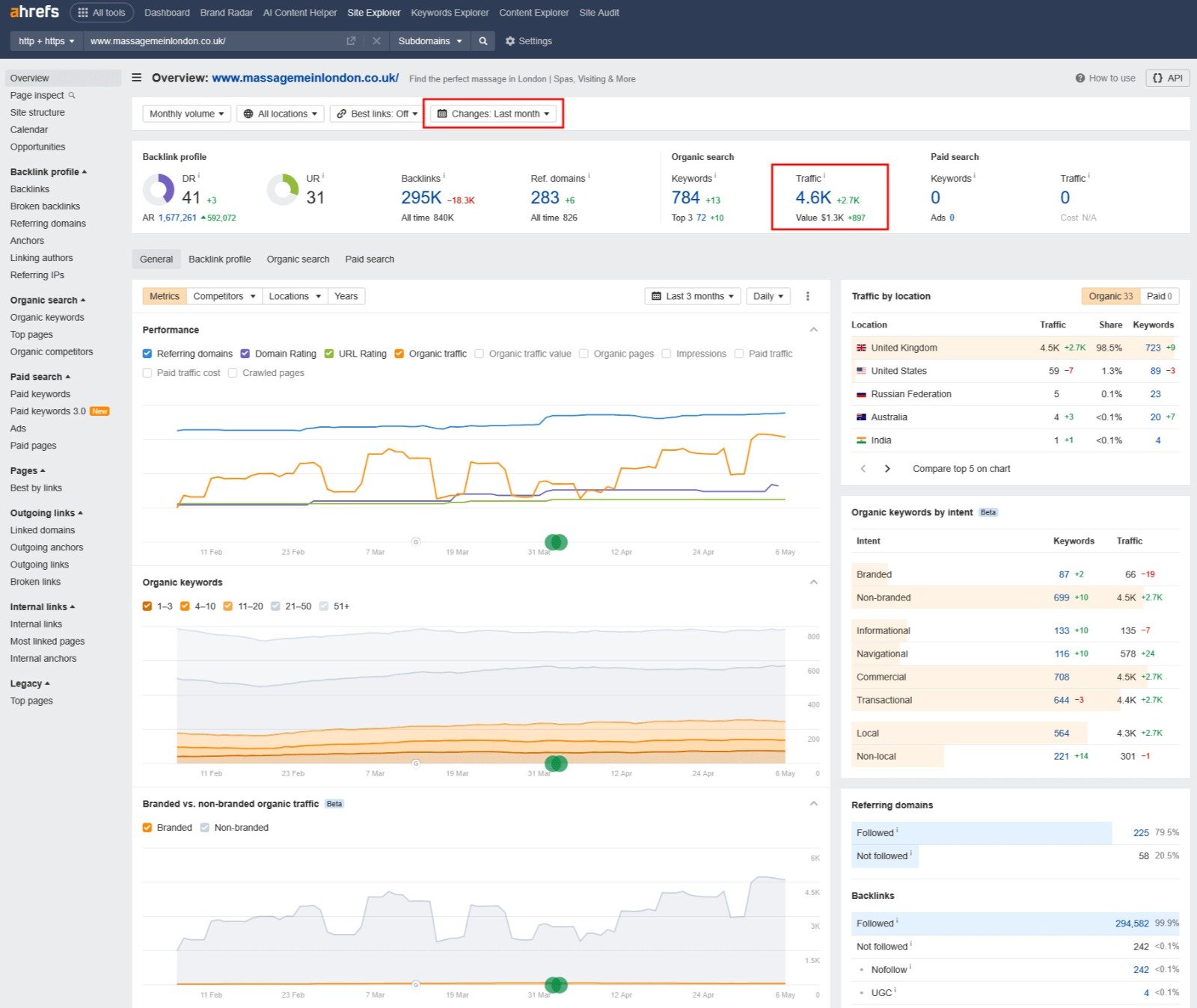
Task: Enable the Organic pages checkbox
Action: 584,354
